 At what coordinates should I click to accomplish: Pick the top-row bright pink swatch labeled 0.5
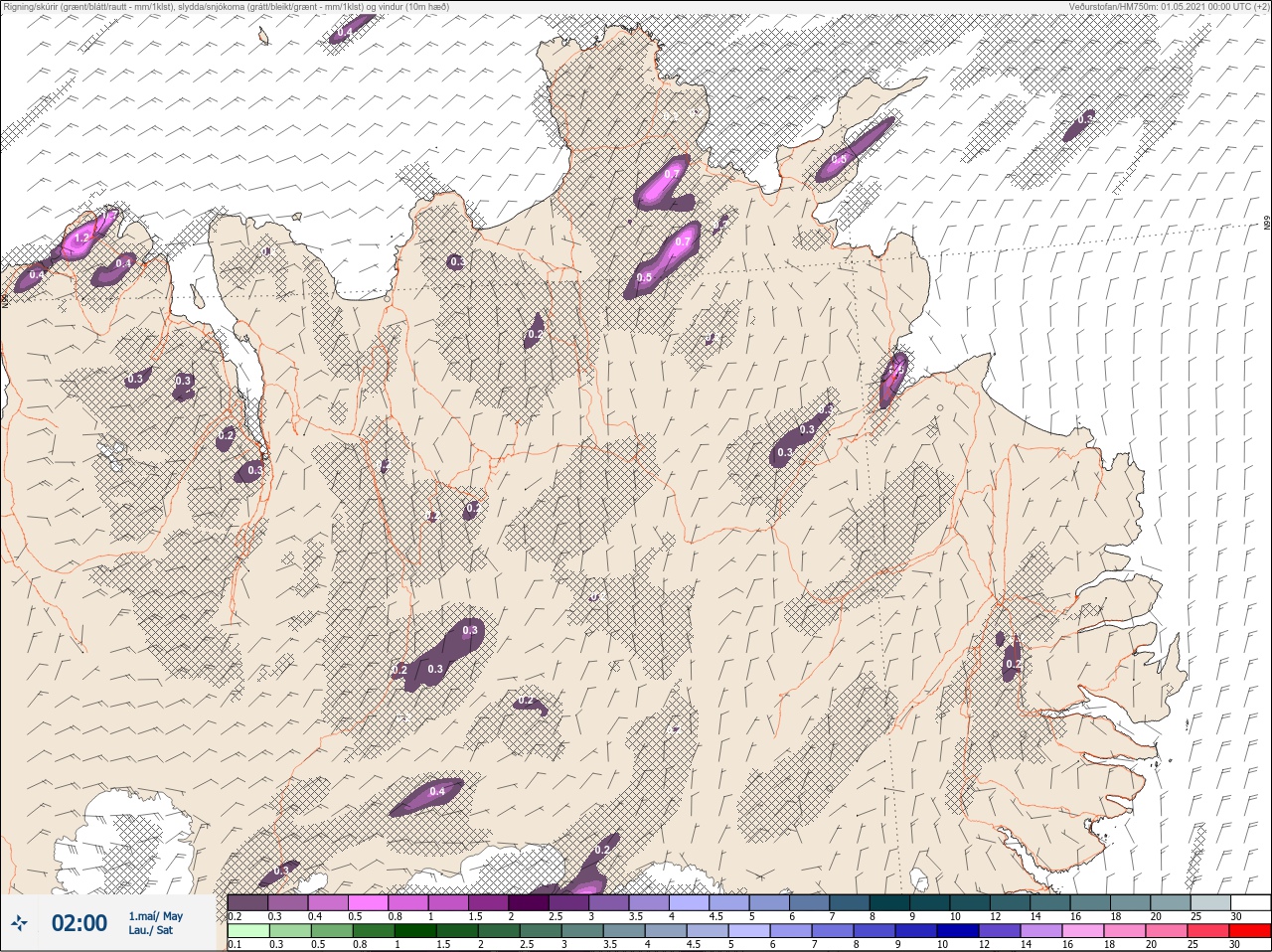[369, 902]
